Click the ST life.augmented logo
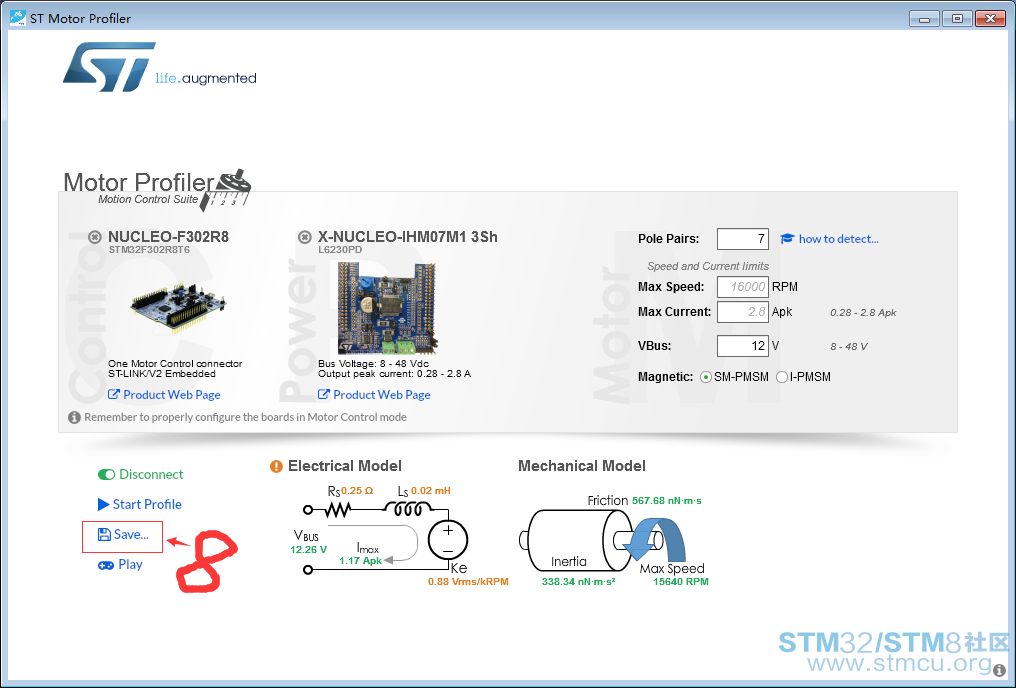 point(159,67)
